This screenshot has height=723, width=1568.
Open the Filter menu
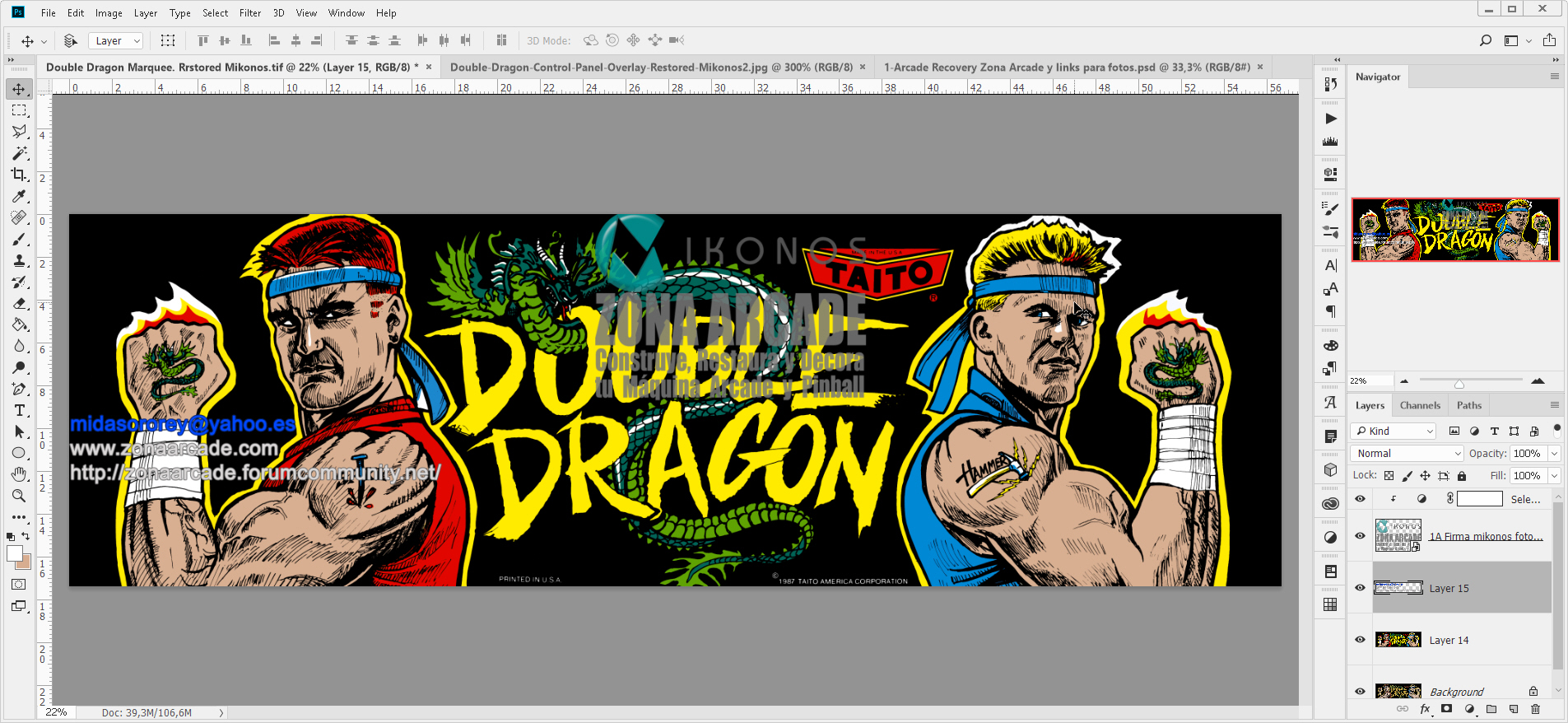coord(250,13)
